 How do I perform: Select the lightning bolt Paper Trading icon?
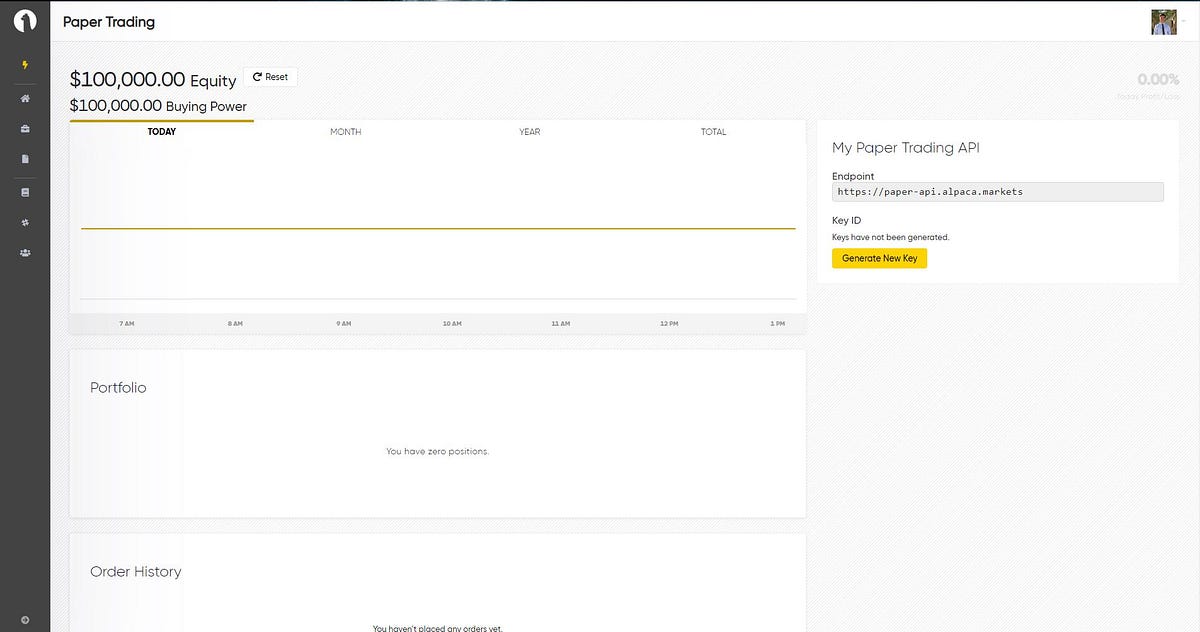[25, 64]
